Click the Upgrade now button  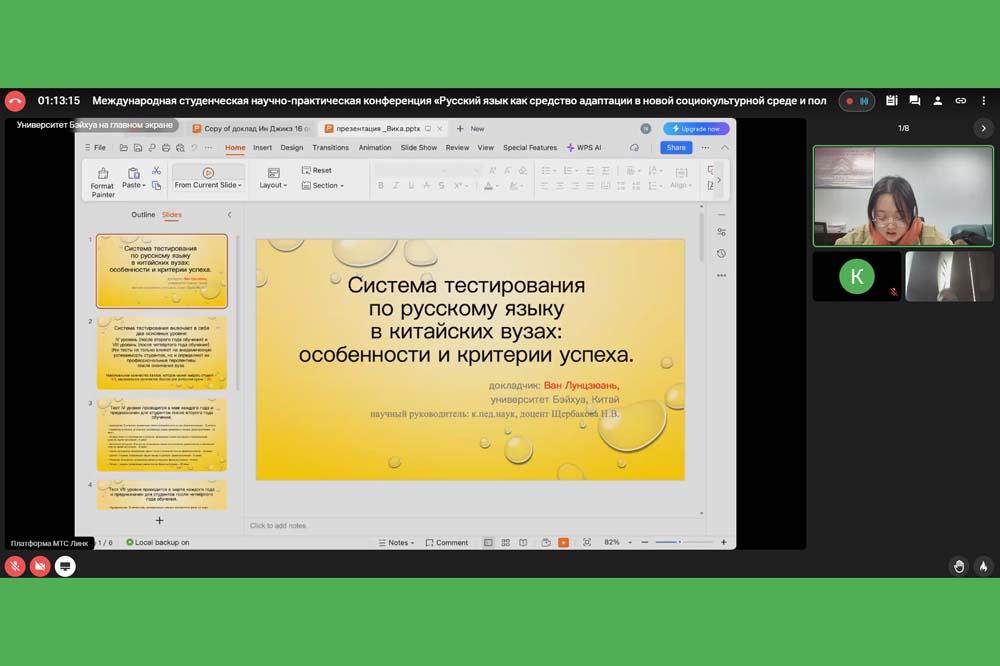pos(696,128)
